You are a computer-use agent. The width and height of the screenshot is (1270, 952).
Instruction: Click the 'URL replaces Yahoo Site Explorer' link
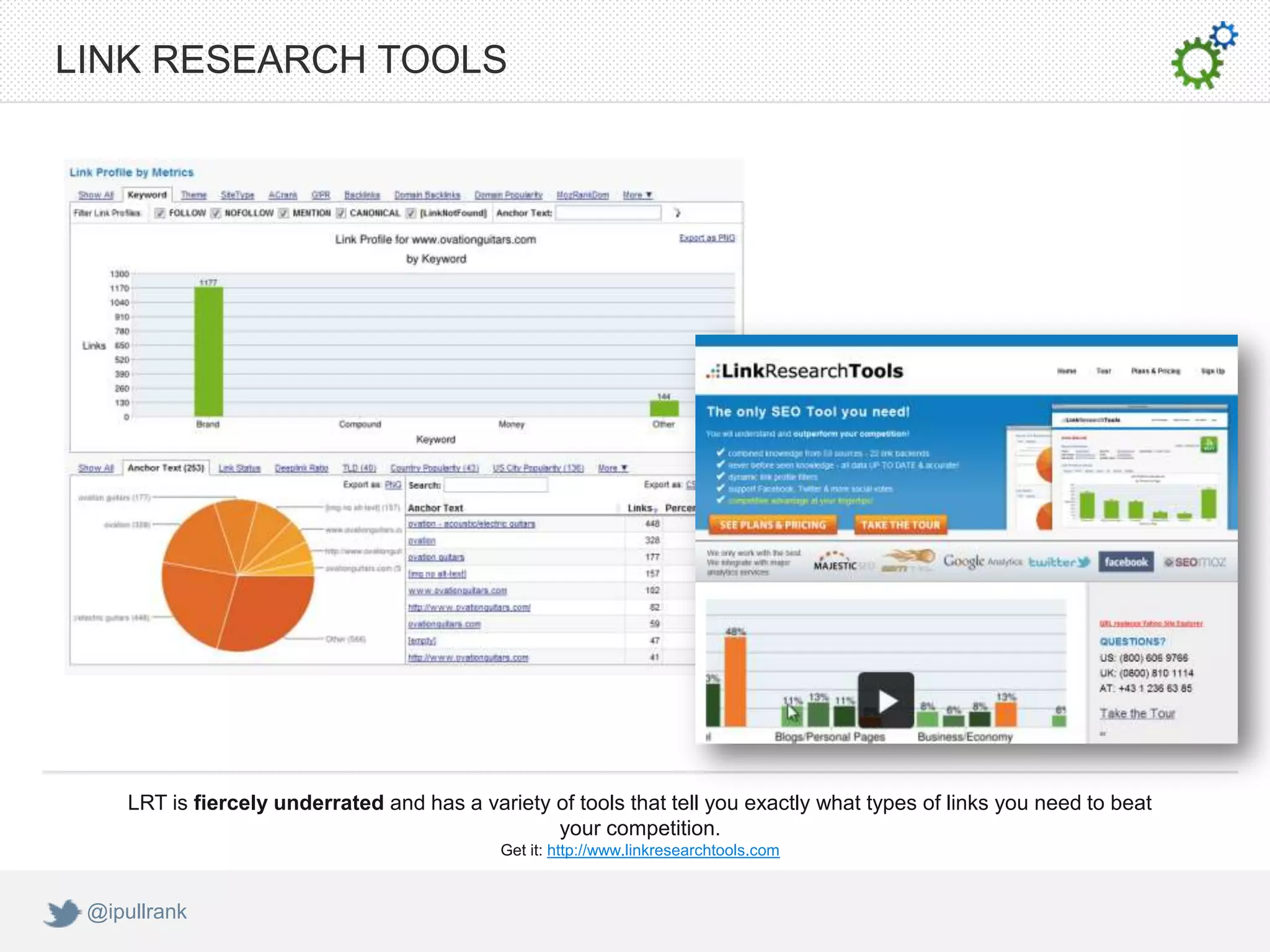(x=1151, y=623)
